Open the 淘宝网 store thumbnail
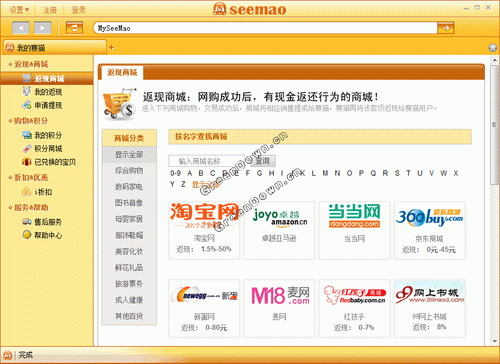Screen dimensions: 500x364 click(x=204, y=230)
